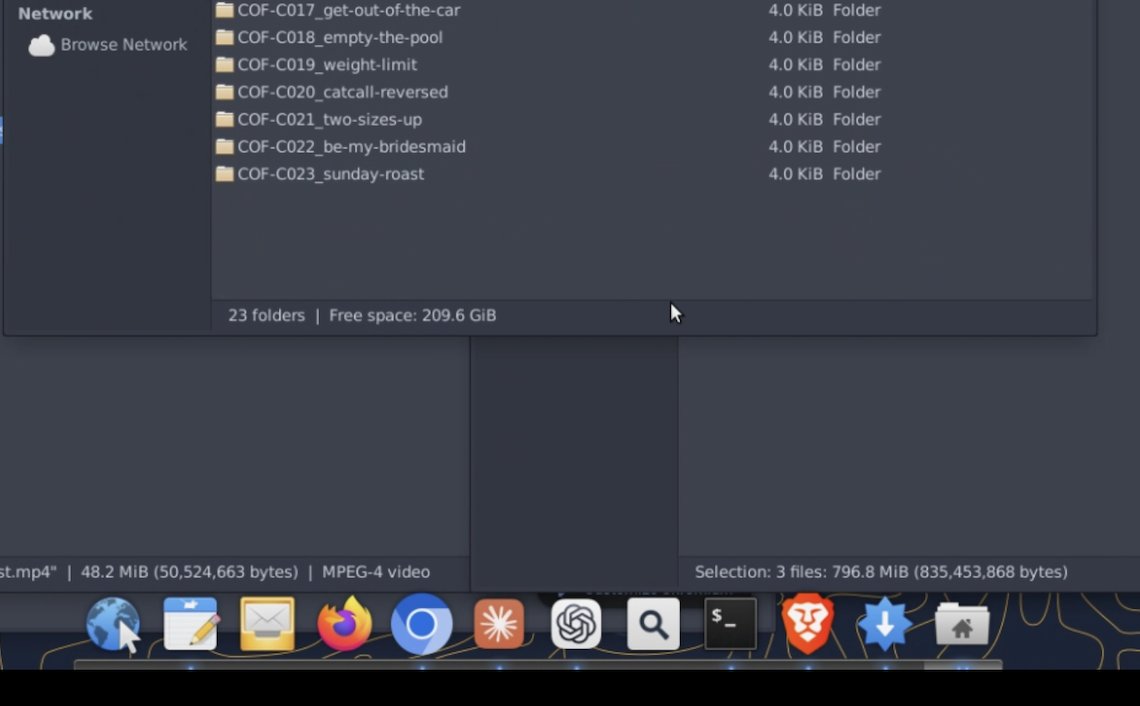The image size is (1140, 706).
Task: Open the blue download-arrow dock icon
Action: 884,624
